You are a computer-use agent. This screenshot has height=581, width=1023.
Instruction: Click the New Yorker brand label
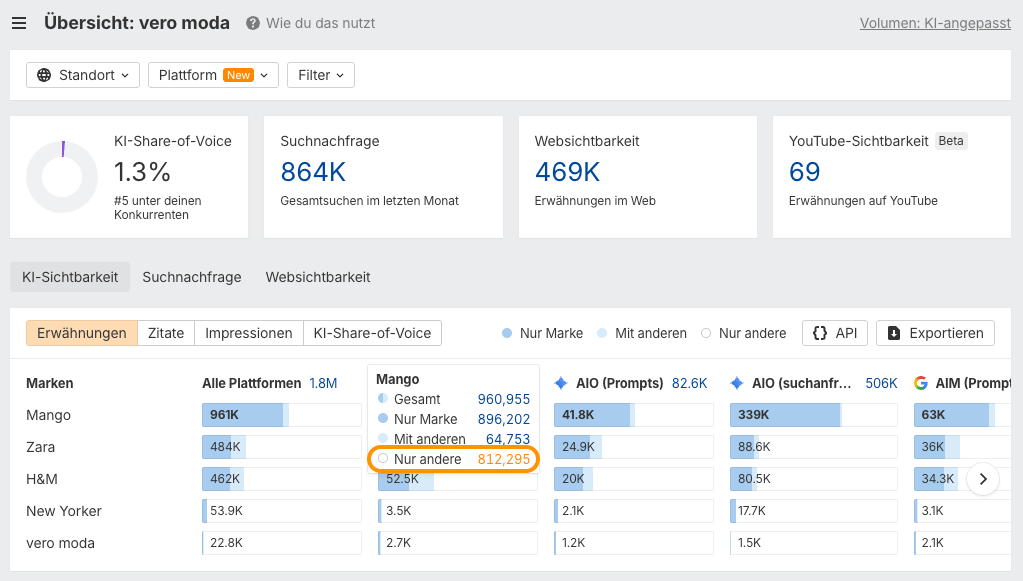64,511
